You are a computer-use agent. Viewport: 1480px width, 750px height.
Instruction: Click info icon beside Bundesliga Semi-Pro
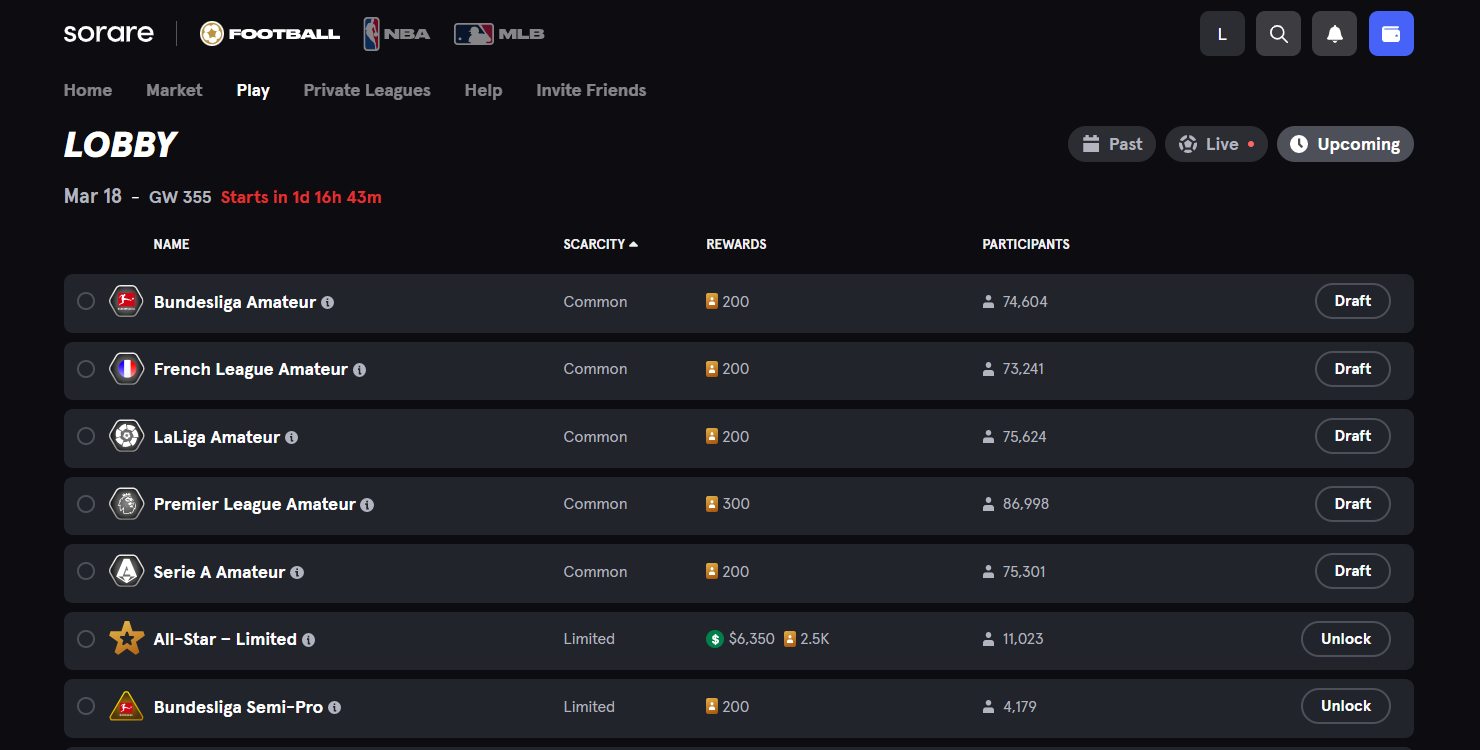pos(334,707)
